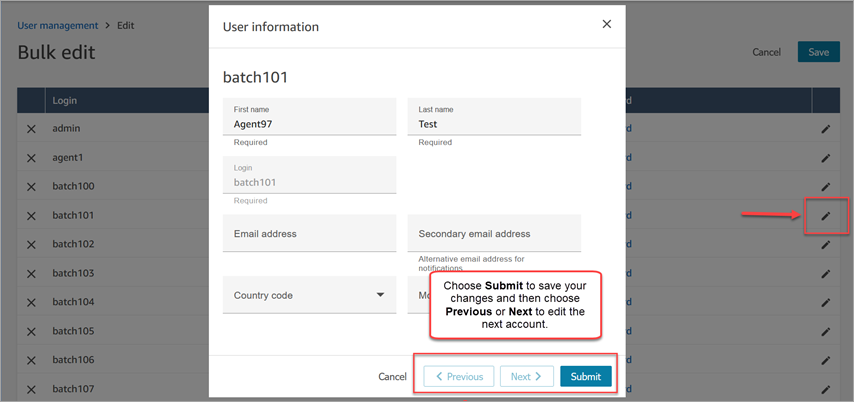Viewport: 854px width, 402px height.
Task: Remove the agent1 row with X icon
Action: coord(31,158)
